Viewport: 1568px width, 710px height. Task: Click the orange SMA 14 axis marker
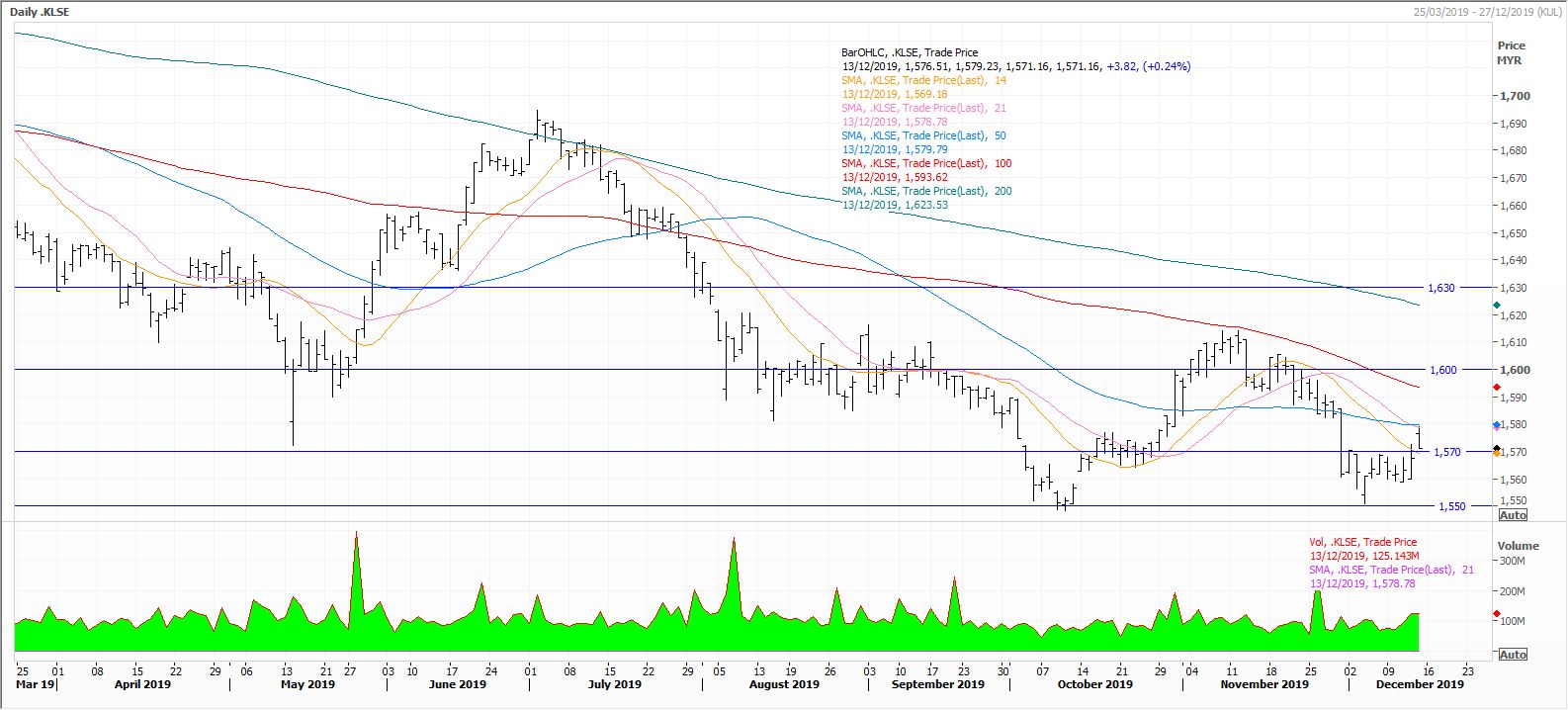pyautogui.click(x=1496, y=453)
